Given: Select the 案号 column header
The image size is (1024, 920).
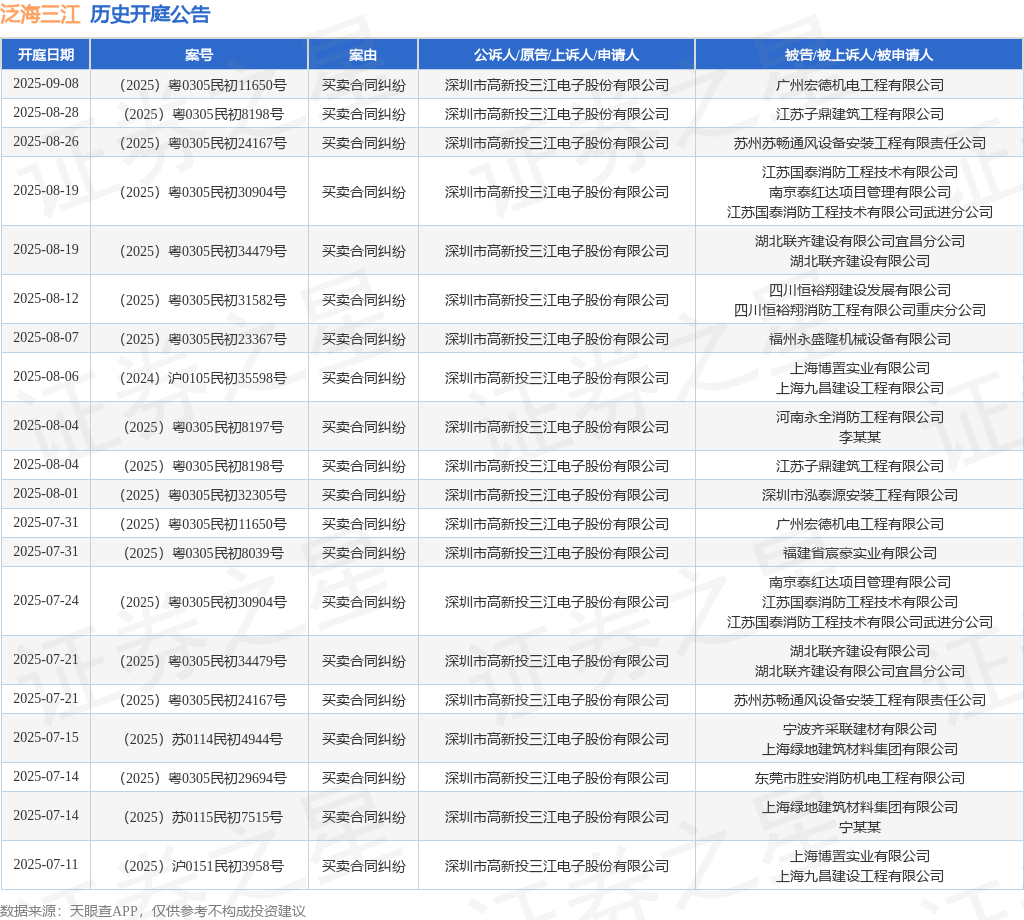Looking at the screenshot, I should (199, 55).
